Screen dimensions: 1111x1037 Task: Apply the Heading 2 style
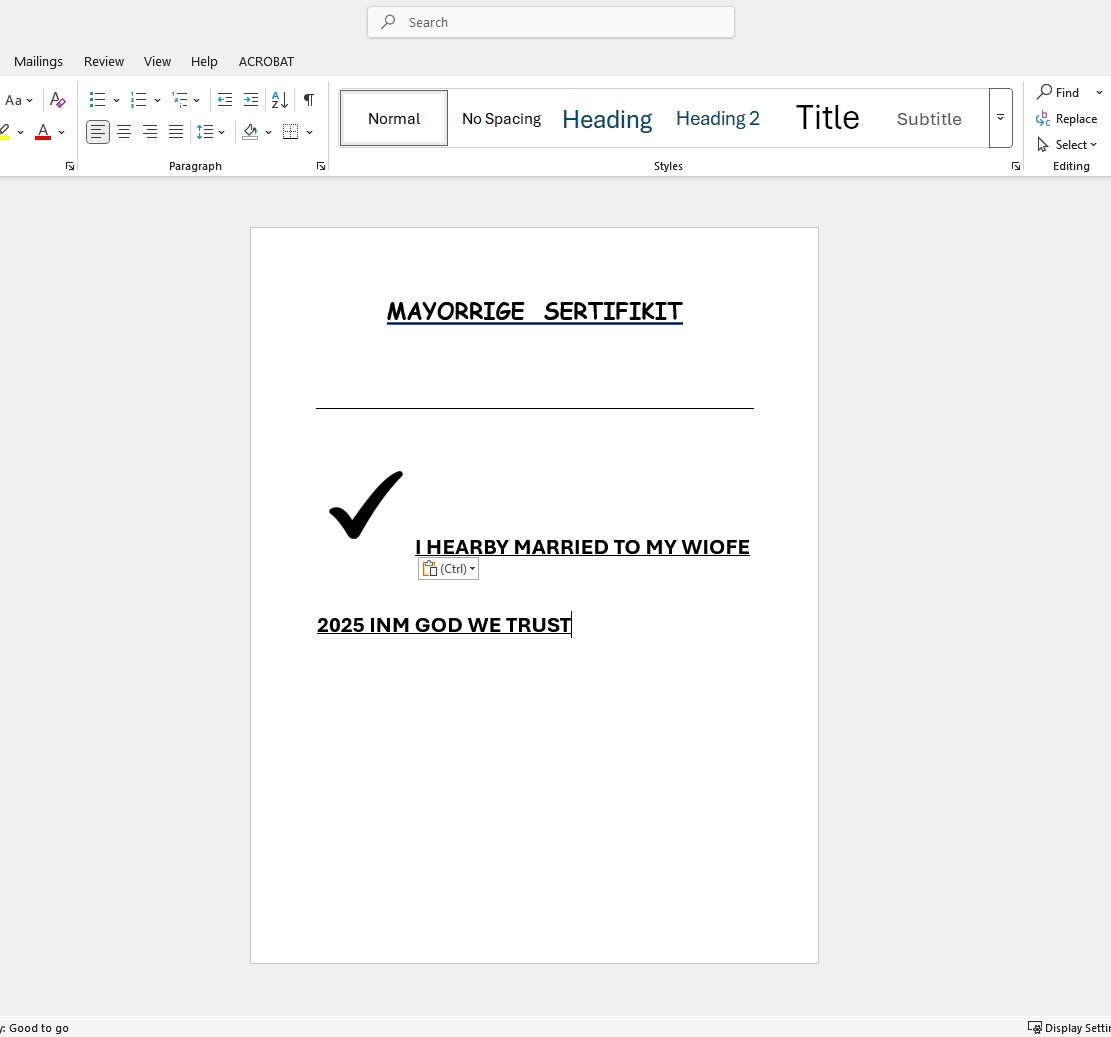[718, 119]
